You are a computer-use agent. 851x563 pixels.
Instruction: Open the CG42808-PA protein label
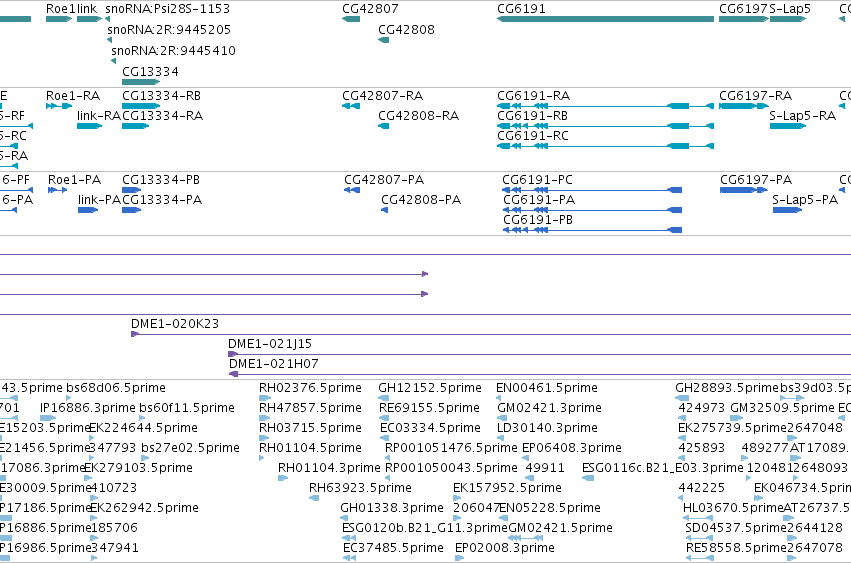[x=421, y=200]
